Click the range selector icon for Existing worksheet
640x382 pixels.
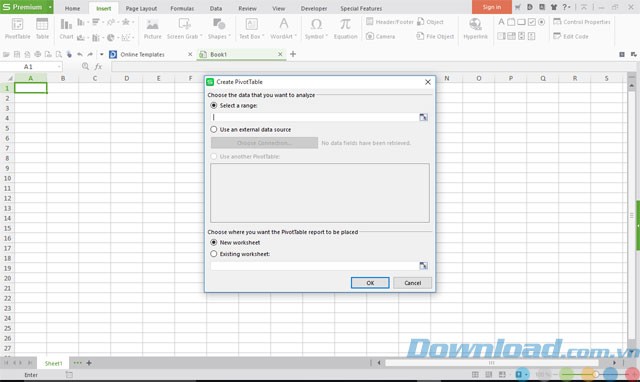click(x=423, y=266)
